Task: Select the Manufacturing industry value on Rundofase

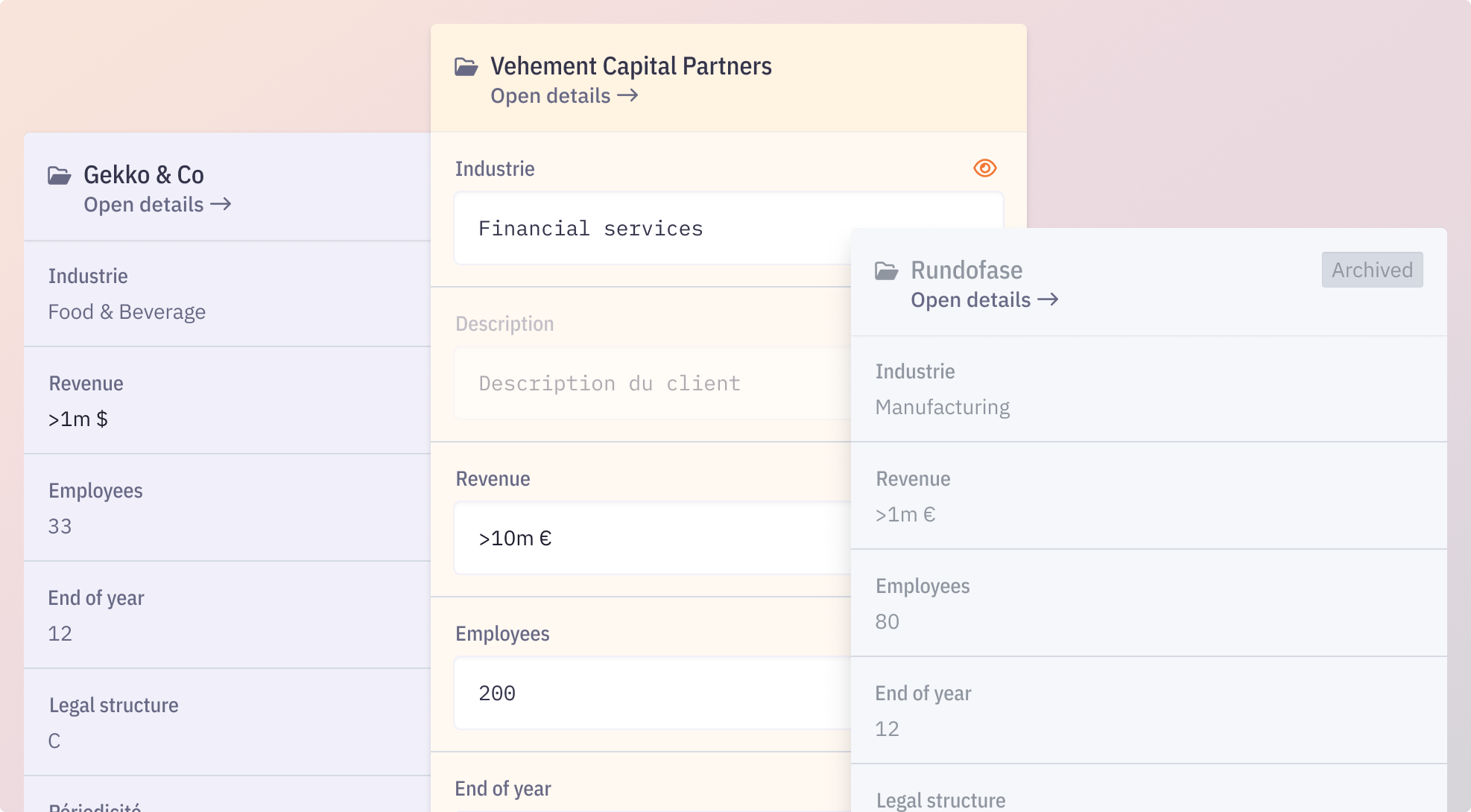Action: 943,407
